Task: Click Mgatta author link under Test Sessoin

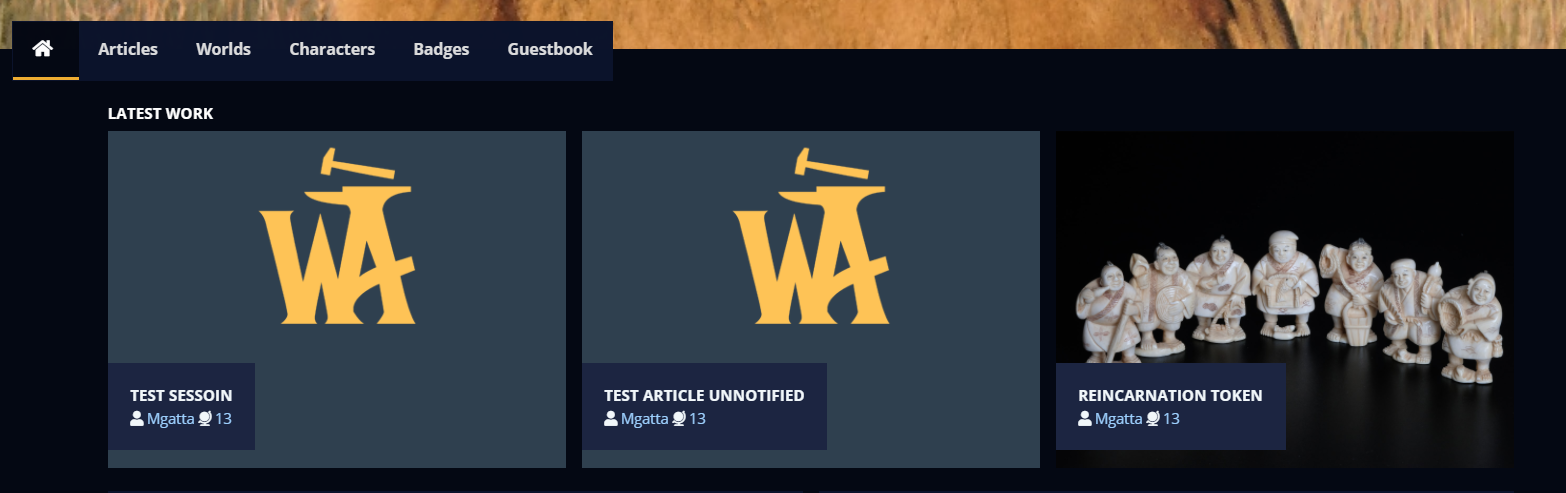Action: pyautogui.click(x=170, y=419)
